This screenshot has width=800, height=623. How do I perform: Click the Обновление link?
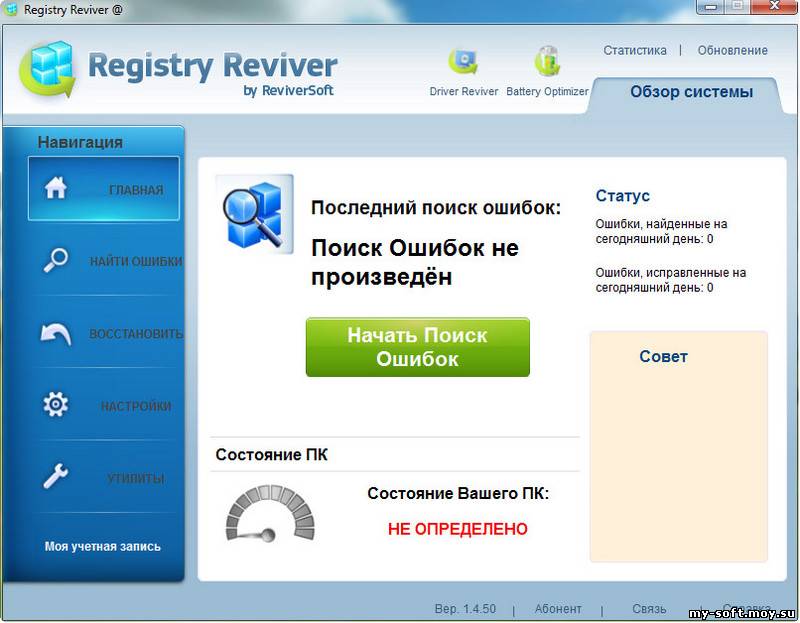[x=732, y=51]
